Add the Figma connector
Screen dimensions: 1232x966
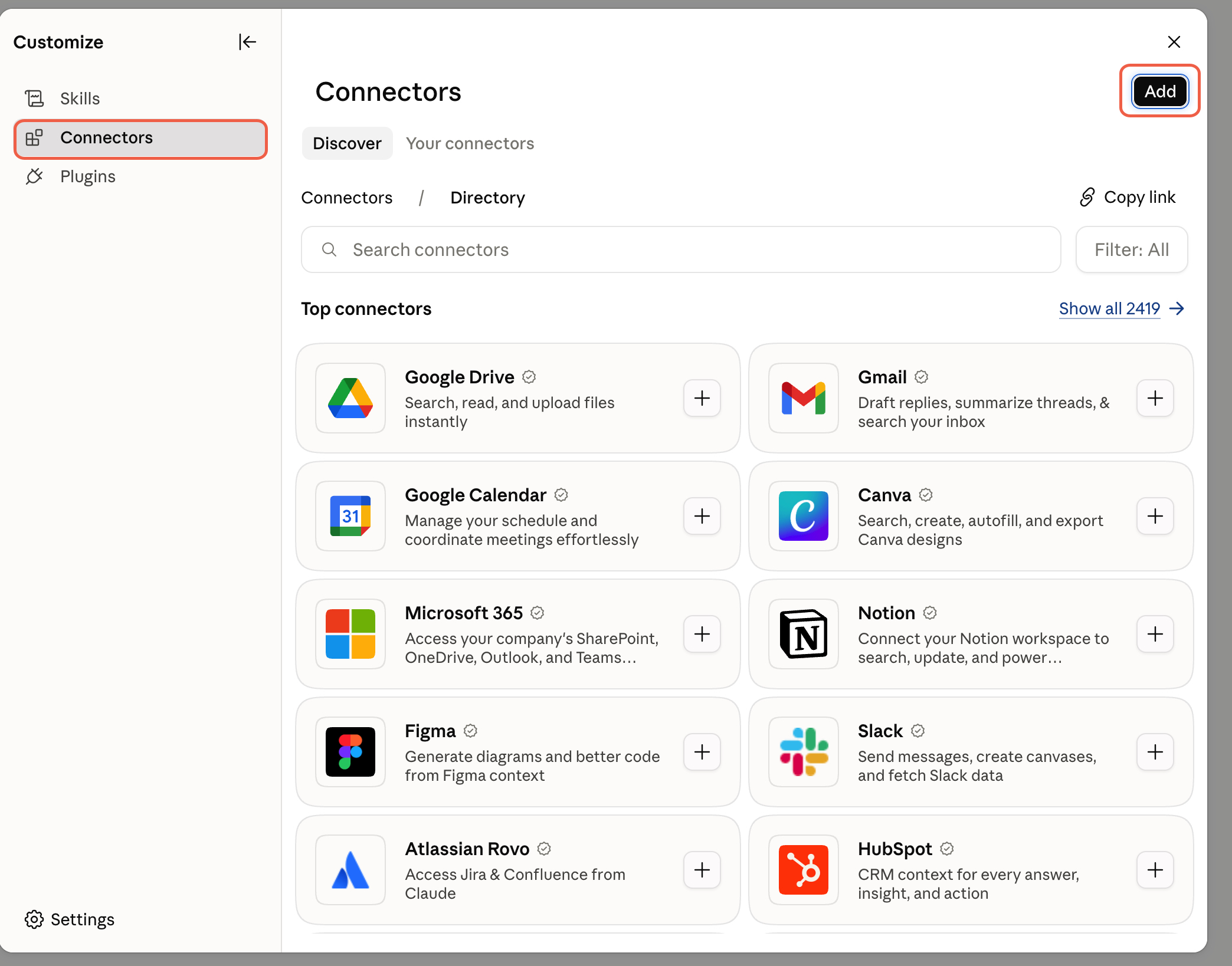pyautogui.click(x=702, y=752)
